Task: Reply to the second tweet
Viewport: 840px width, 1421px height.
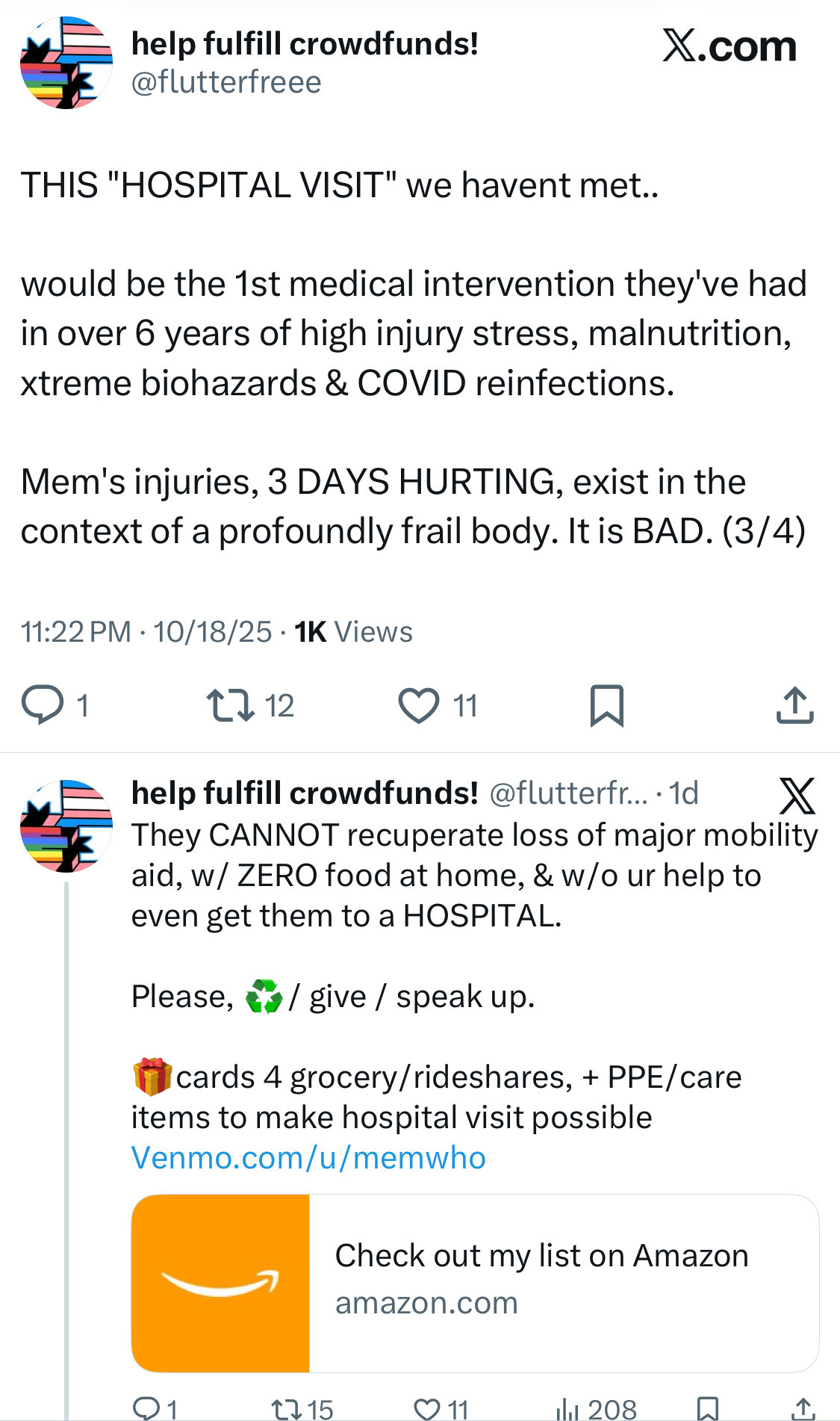Action: coord(146,1409)
